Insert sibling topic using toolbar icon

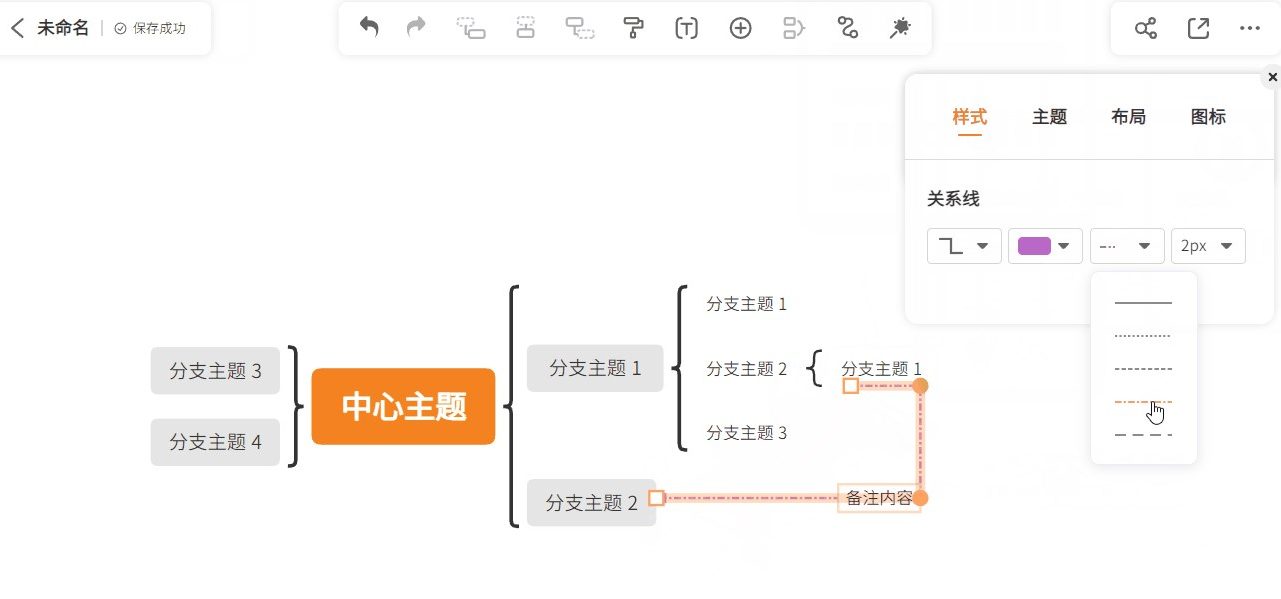(x=526, y=28)
